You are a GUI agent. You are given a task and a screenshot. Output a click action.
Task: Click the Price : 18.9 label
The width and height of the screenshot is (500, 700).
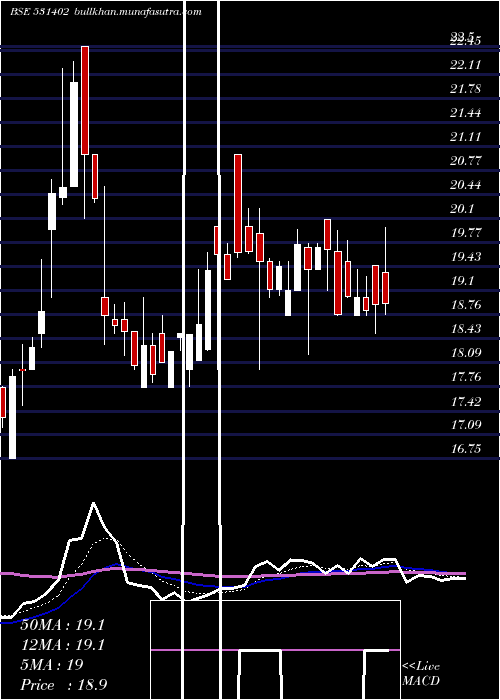63,684
